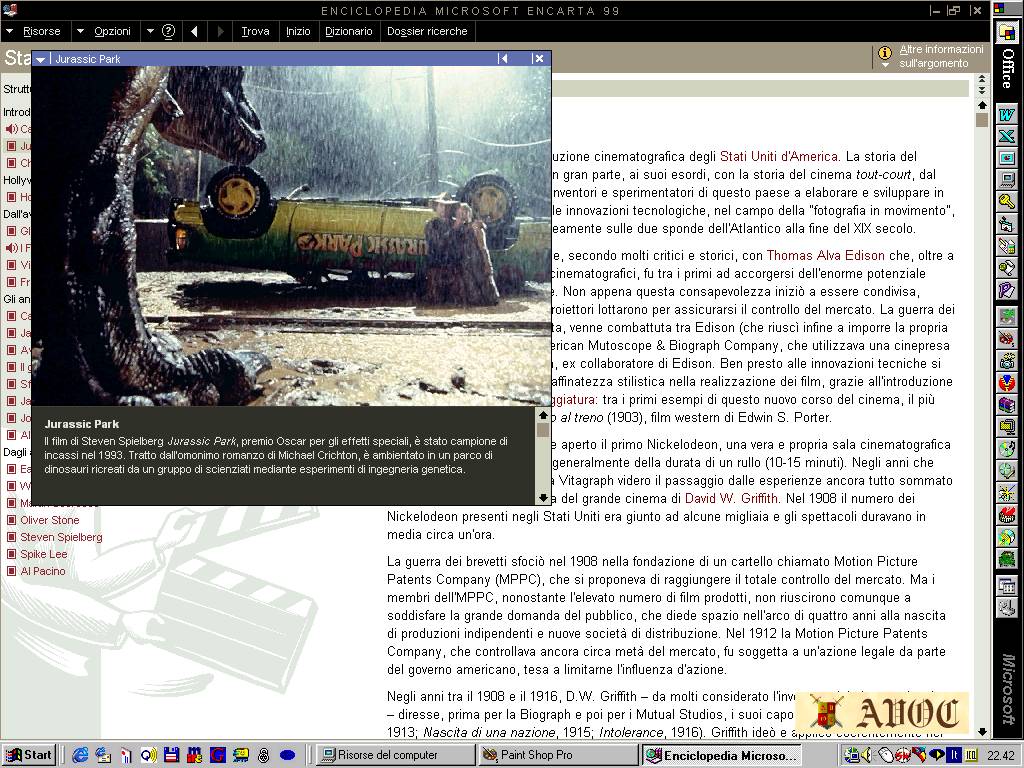
Task: Click Altre informazioni sull'argomento
Action: [941, 56]
